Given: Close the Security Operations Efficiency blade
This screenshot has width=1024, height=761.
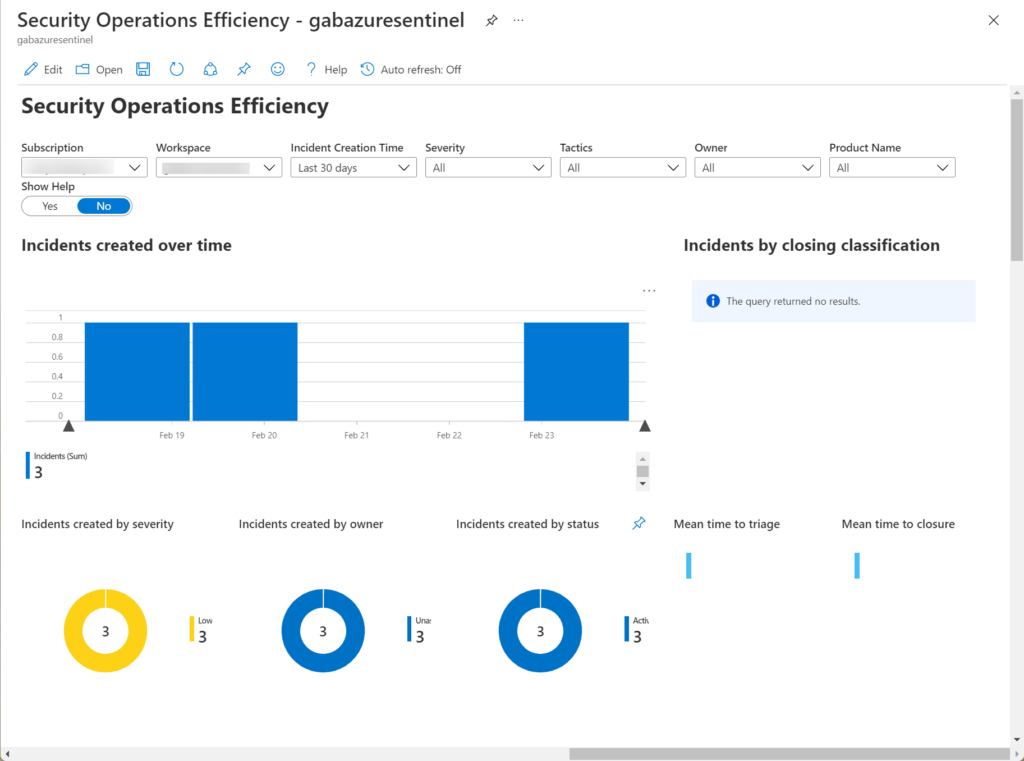Looking at the screenshot, I should [x=993, y=20].
